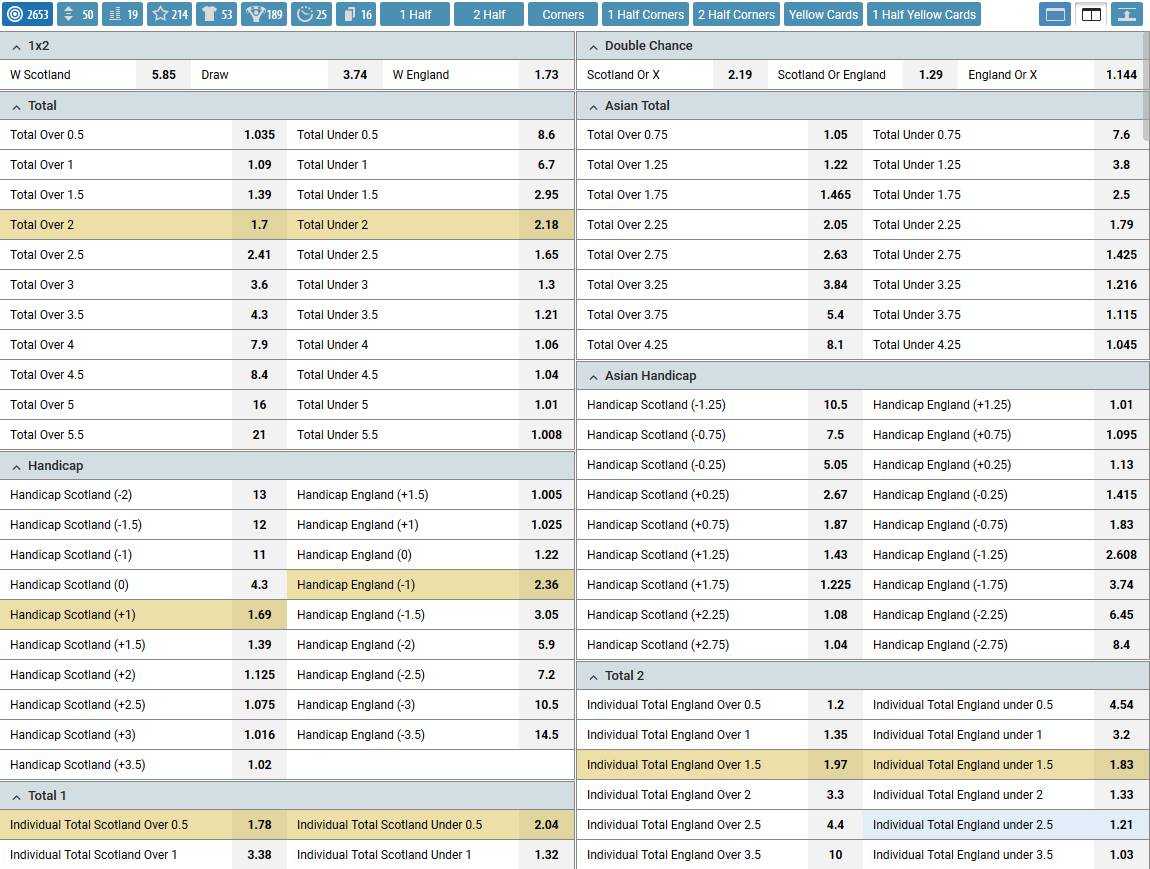The image size is (1150, 869).
Task: Choose highlighted Handicap England (-1) at 2.36
Action: coord(430,584)
